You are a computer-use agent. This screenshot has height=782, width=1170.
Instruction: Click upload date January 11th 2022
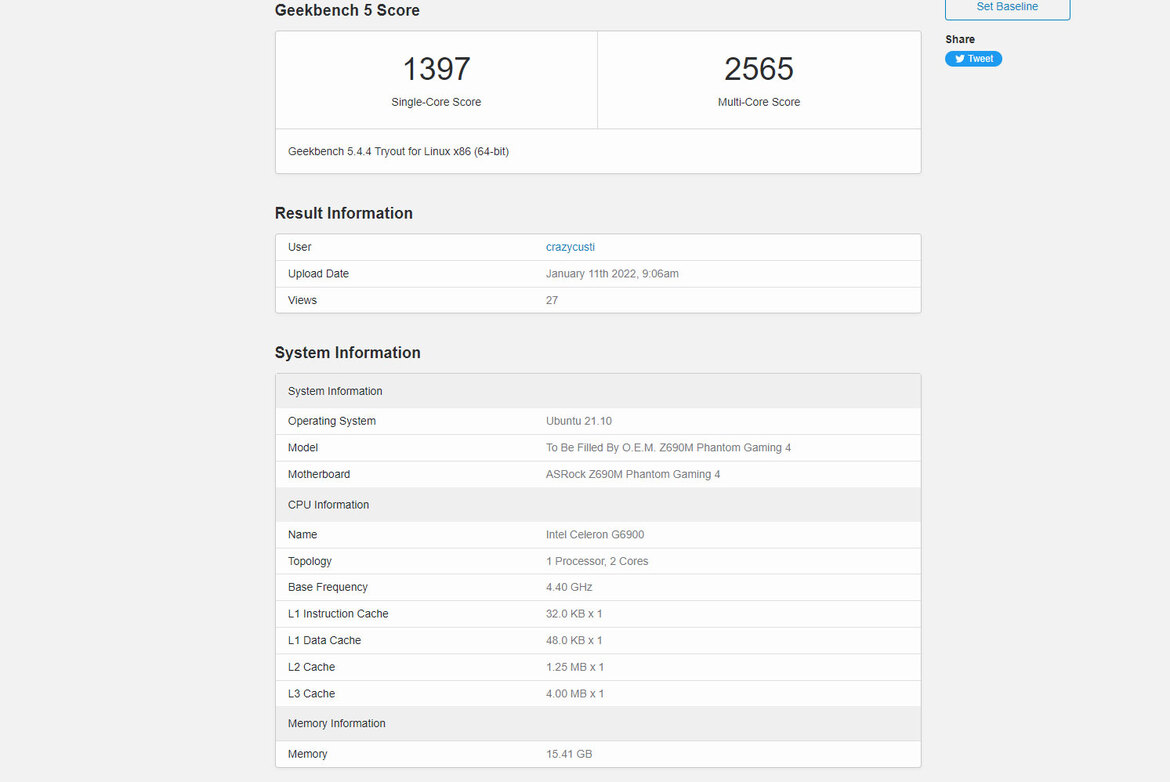coord(612,274)
